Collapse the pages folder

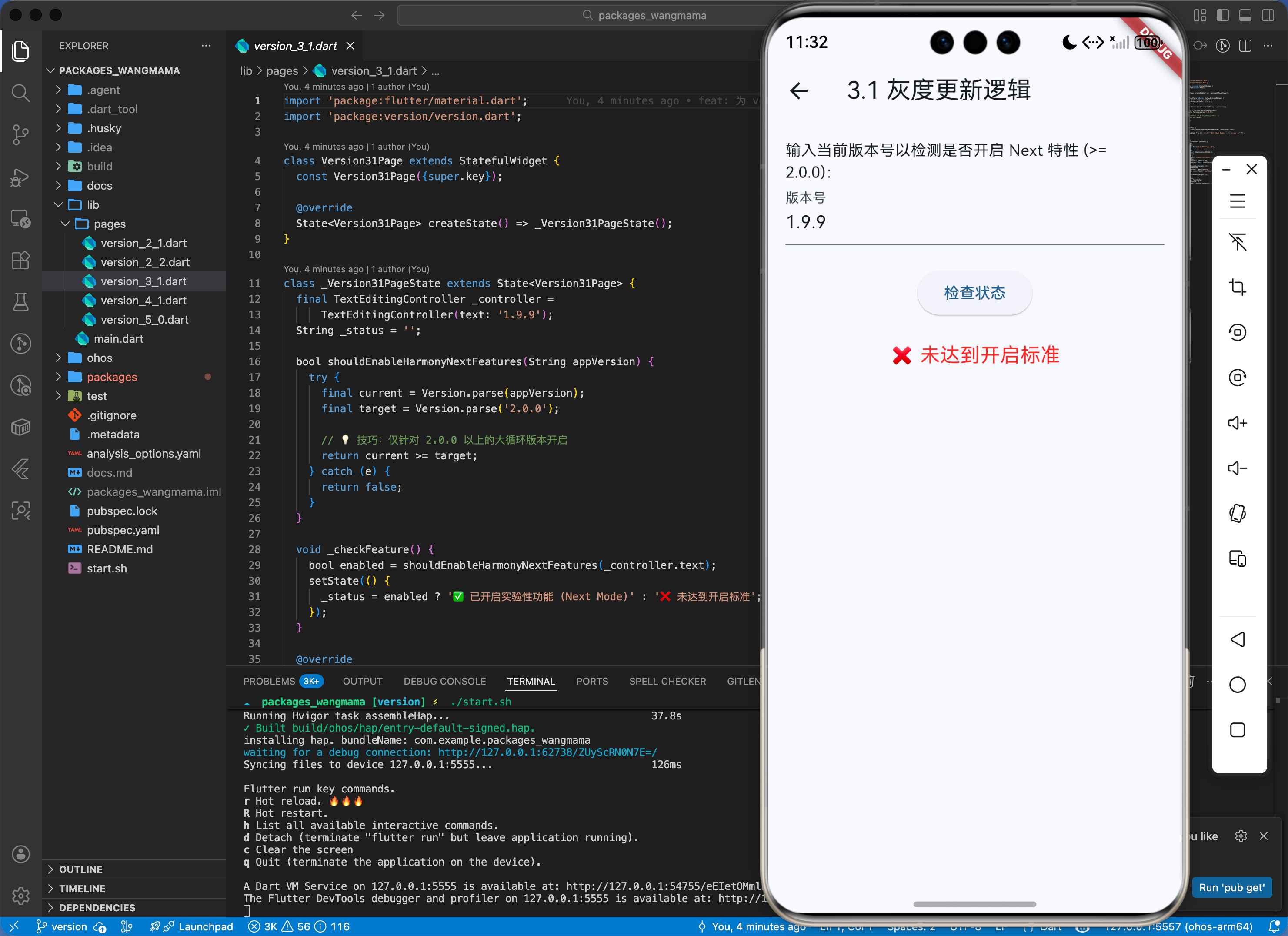pos(110,224)
